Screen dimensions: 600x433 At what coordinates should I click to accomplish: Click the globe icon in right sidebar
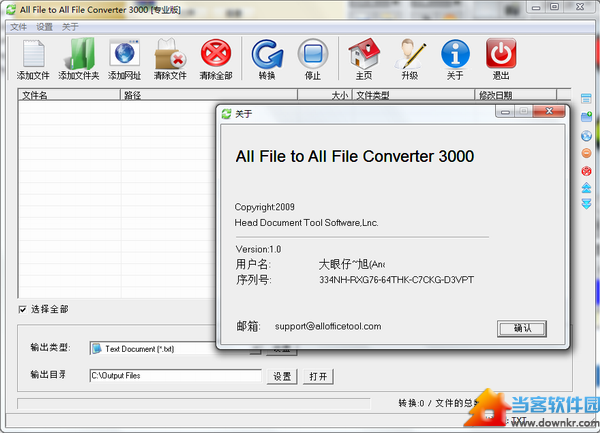[x=586, y=135]
